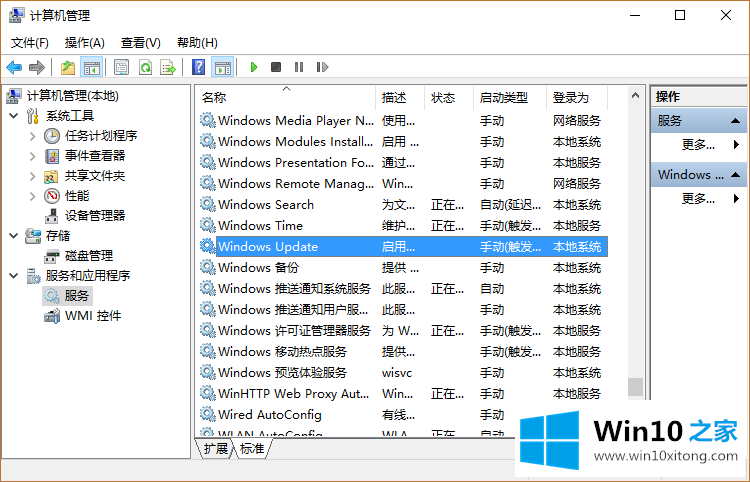The image size is (750, 482).
Task: Select Windows Media Player N... service
Action: tap(403, 120)
